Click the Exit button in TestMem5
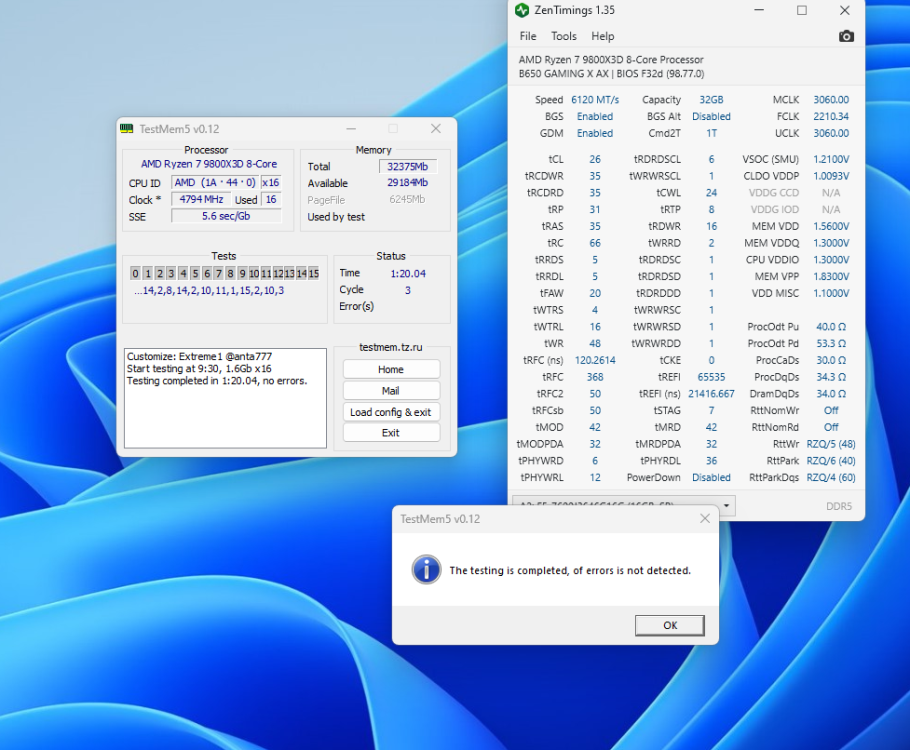 pyautogui.click(x=390, y=432)
